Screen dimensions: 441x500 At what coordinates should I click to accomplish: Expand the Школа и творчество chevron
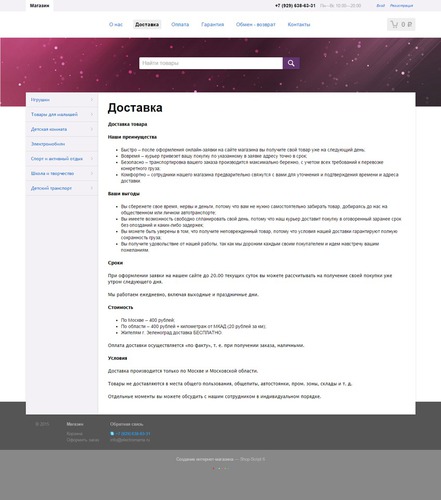pyautogui.click(x=92, y=173)
